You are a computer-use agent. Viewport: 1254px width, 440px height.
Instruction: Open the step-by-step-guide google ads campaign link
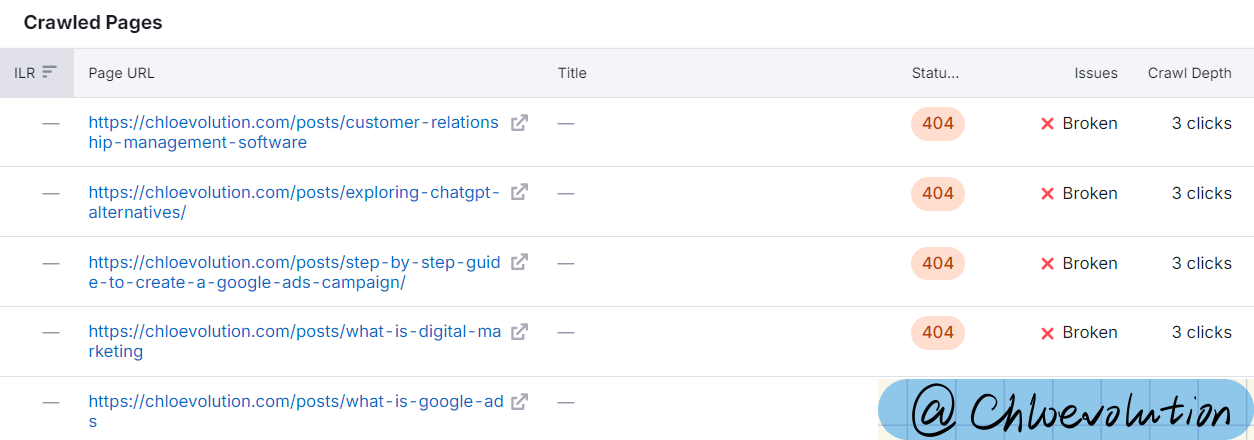(x=294, y=272)
